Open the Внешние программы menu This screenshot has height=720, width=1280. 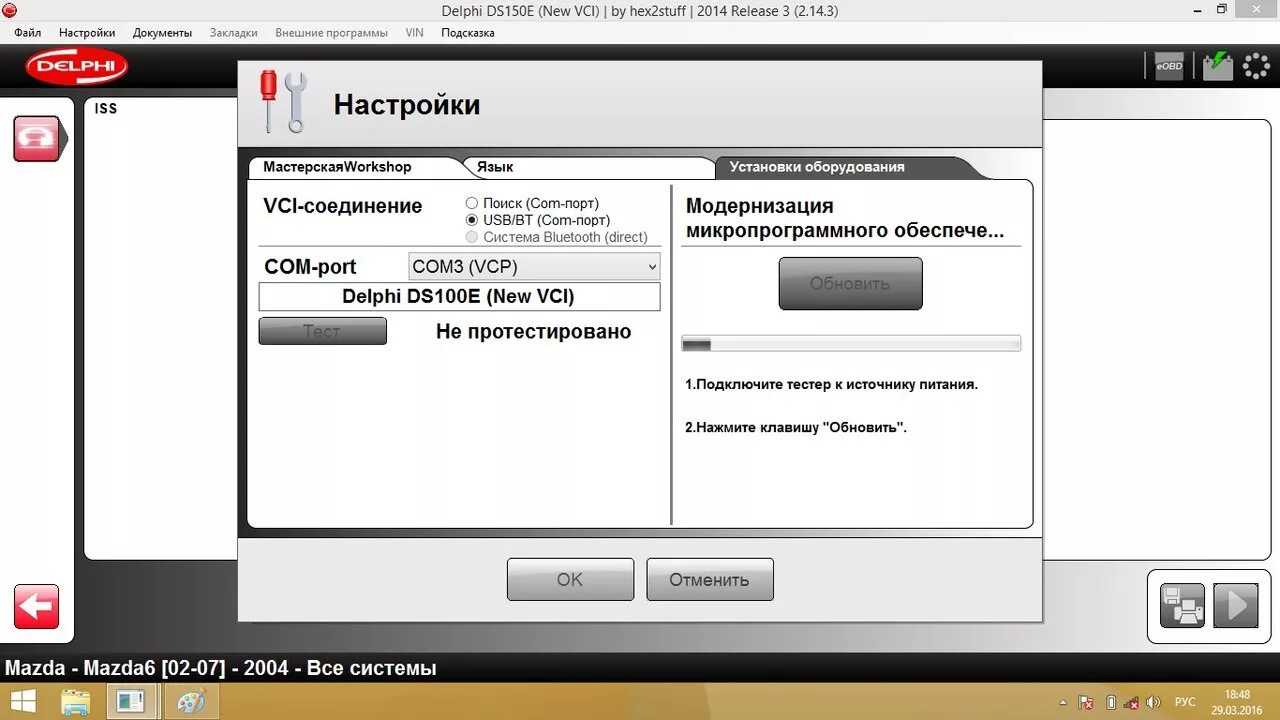pos(331,32)
